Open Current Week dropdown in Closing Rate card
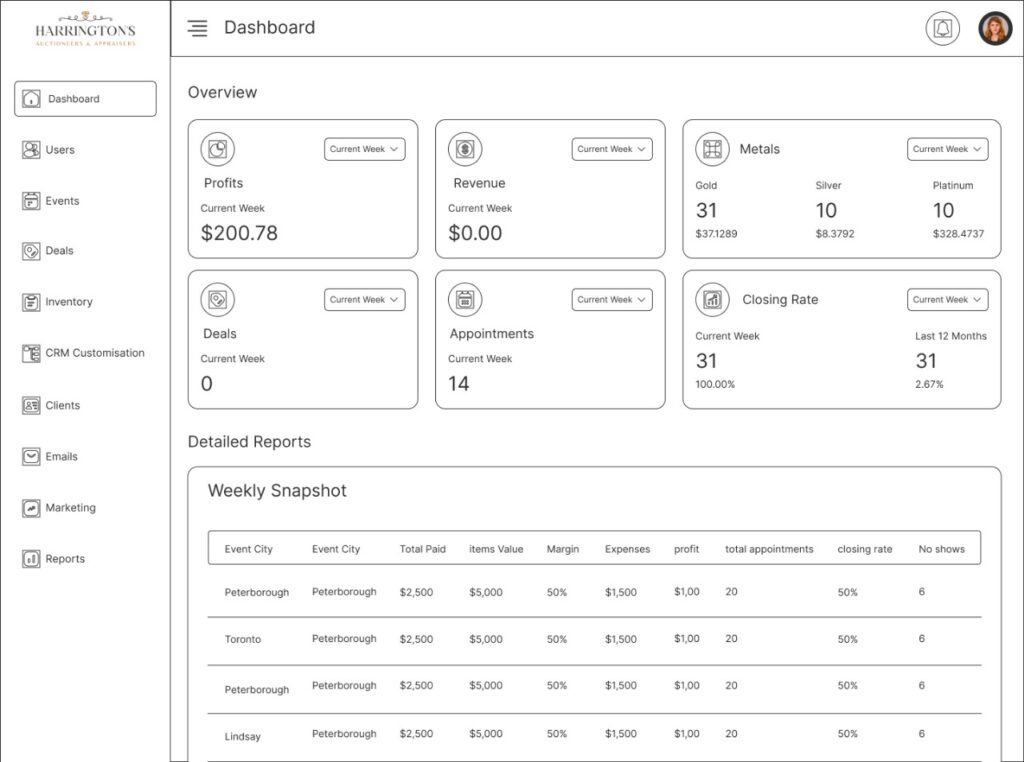The width and height of the screenshot is (1024, 762). click(947, 299)
